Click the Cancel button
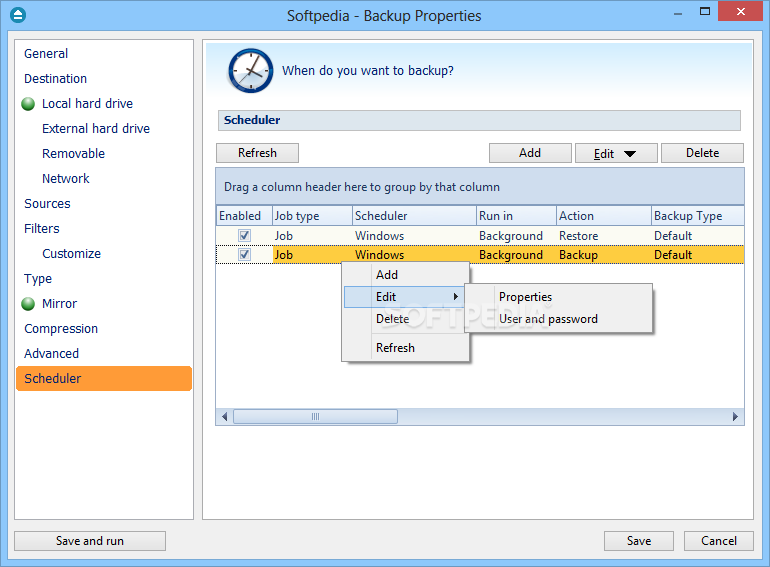 [x=719, y=541]
